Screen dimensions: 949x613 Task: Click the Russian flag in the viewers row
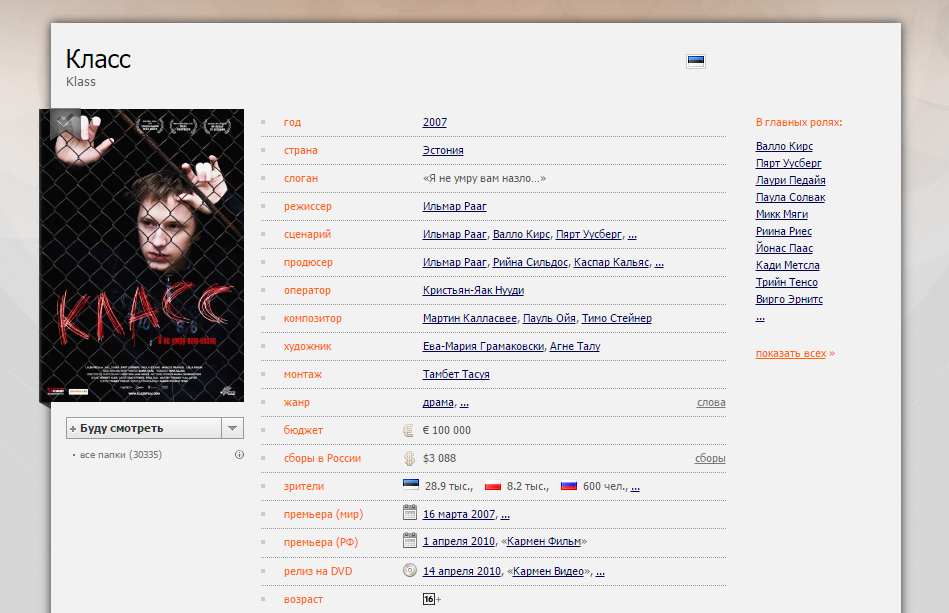569,487
